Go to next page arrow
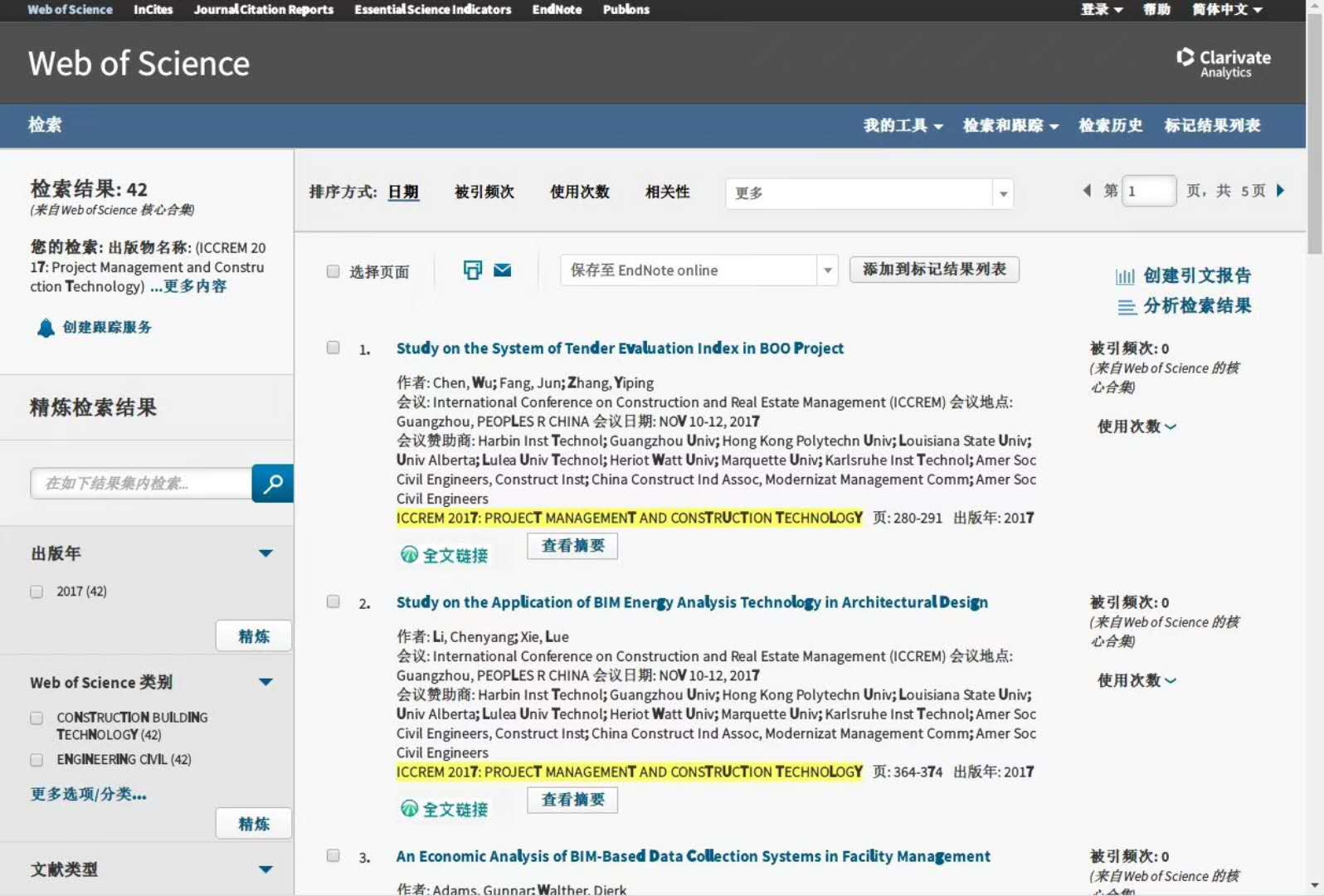Image resolution: width=1324 pixels, height=896 pixels. tap(1280, 191)
